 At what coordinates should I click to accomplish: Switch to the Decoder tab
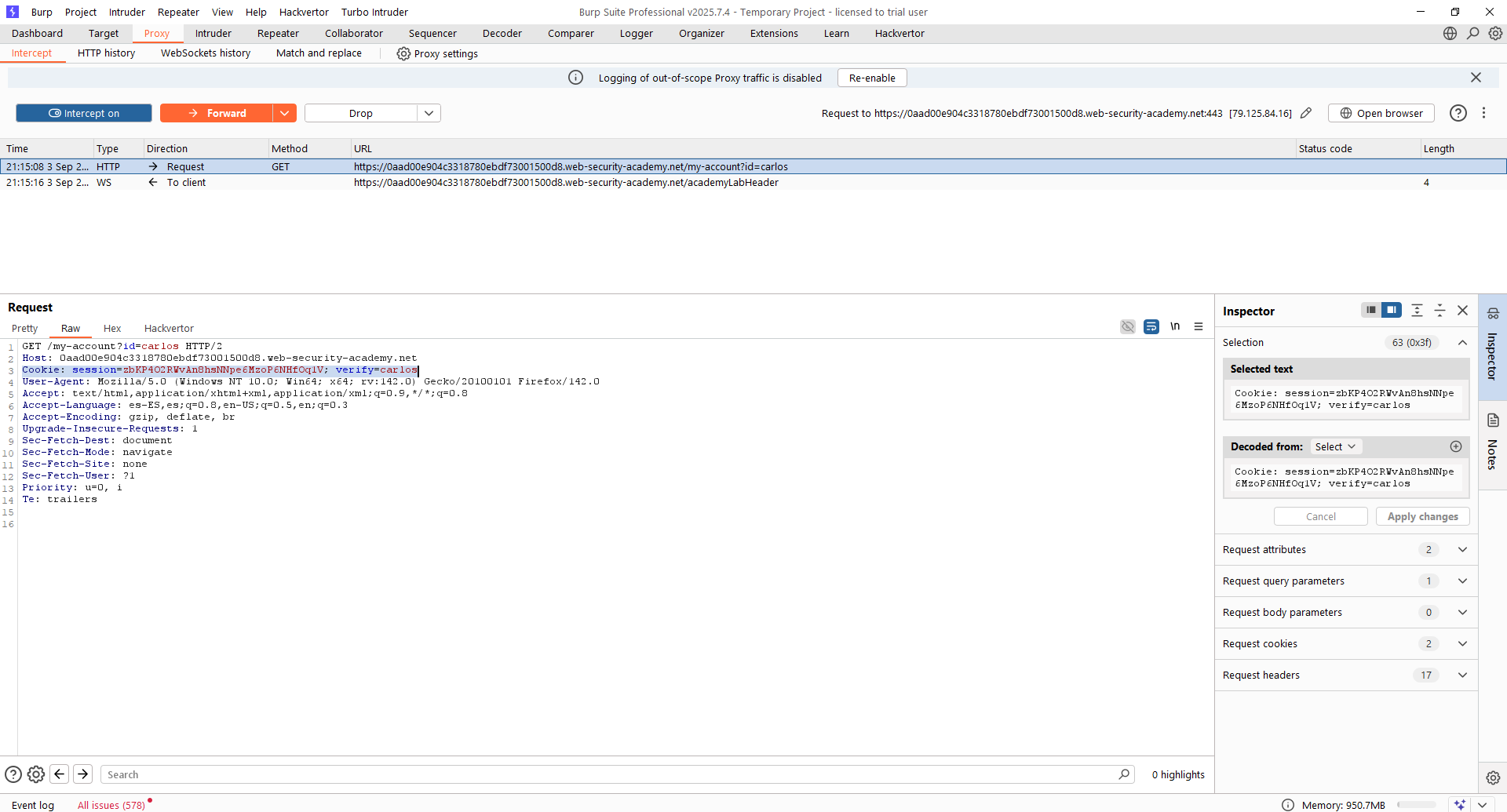502,33
